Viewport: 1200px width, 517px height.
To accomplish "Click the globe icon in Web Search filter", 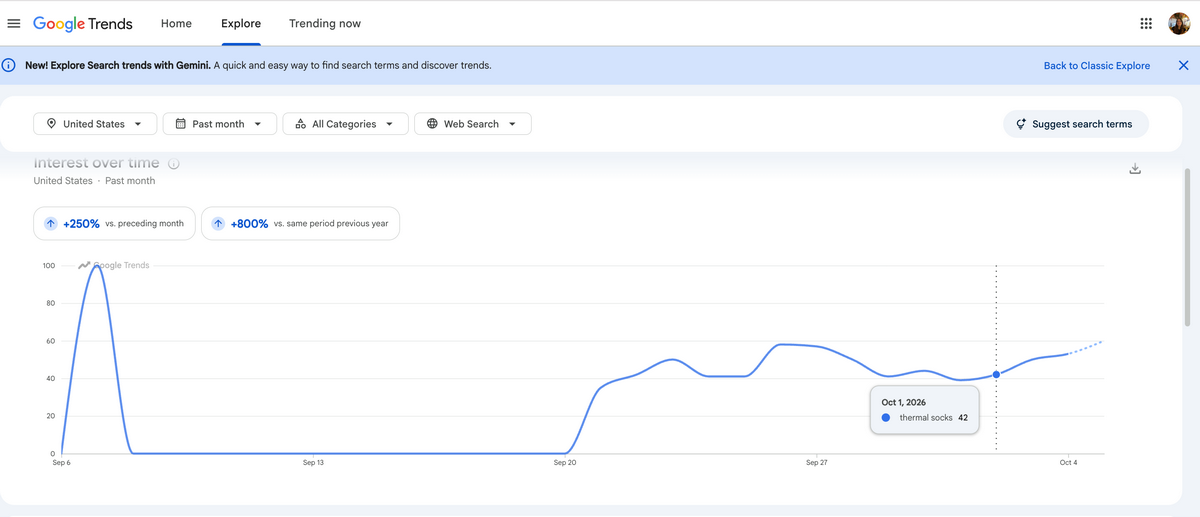I will [432, 124].
